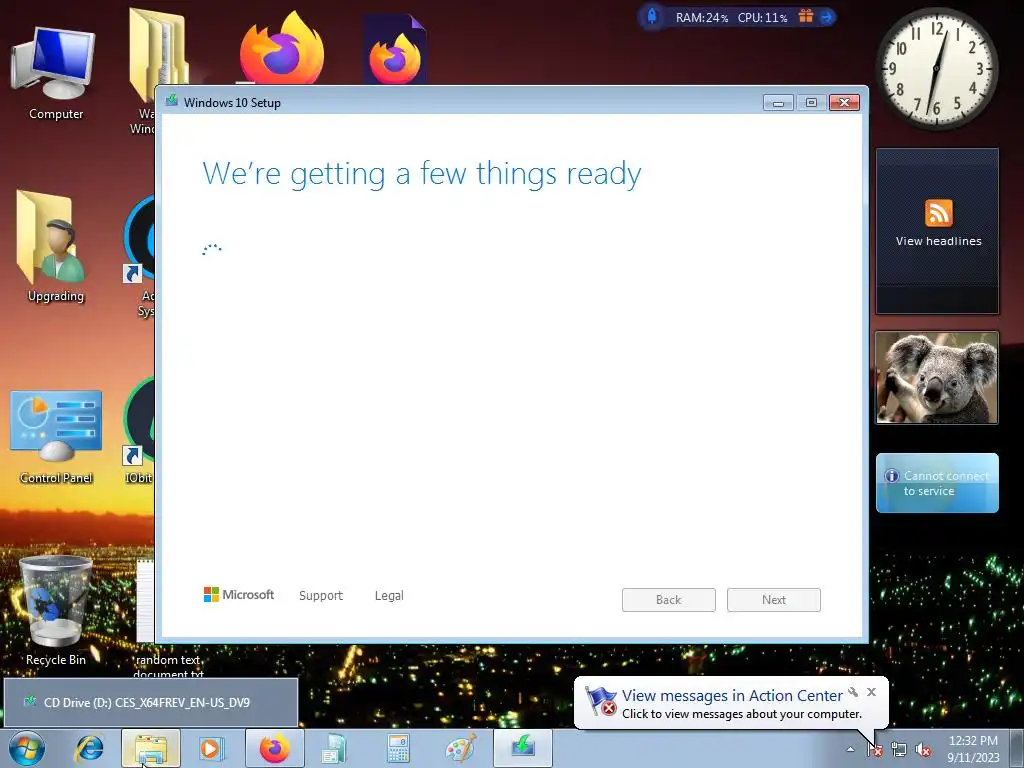Viewport: 1024px width, 768px height.
Task: Dismiss the Action Center balloon
Action: point(871,692)
